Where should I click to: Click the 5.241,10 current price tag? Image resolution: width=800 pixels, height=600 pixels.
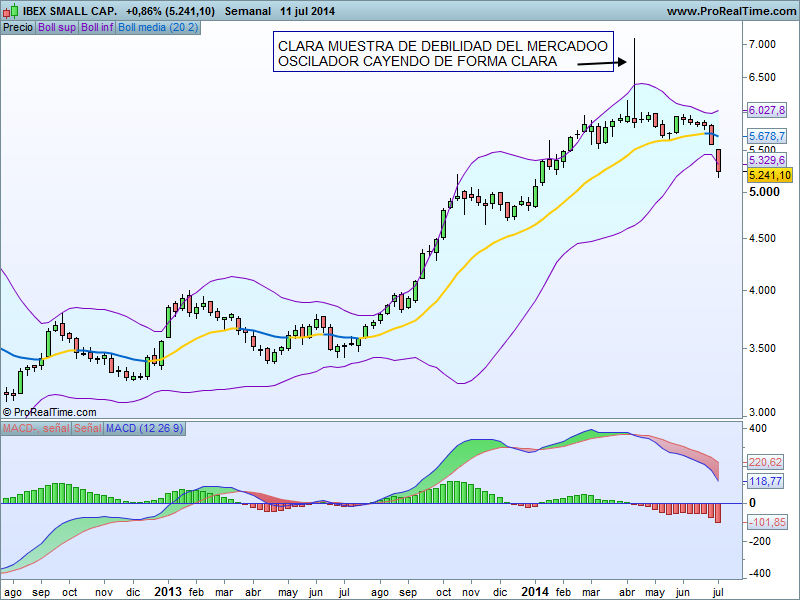click(x=769, y=174)
